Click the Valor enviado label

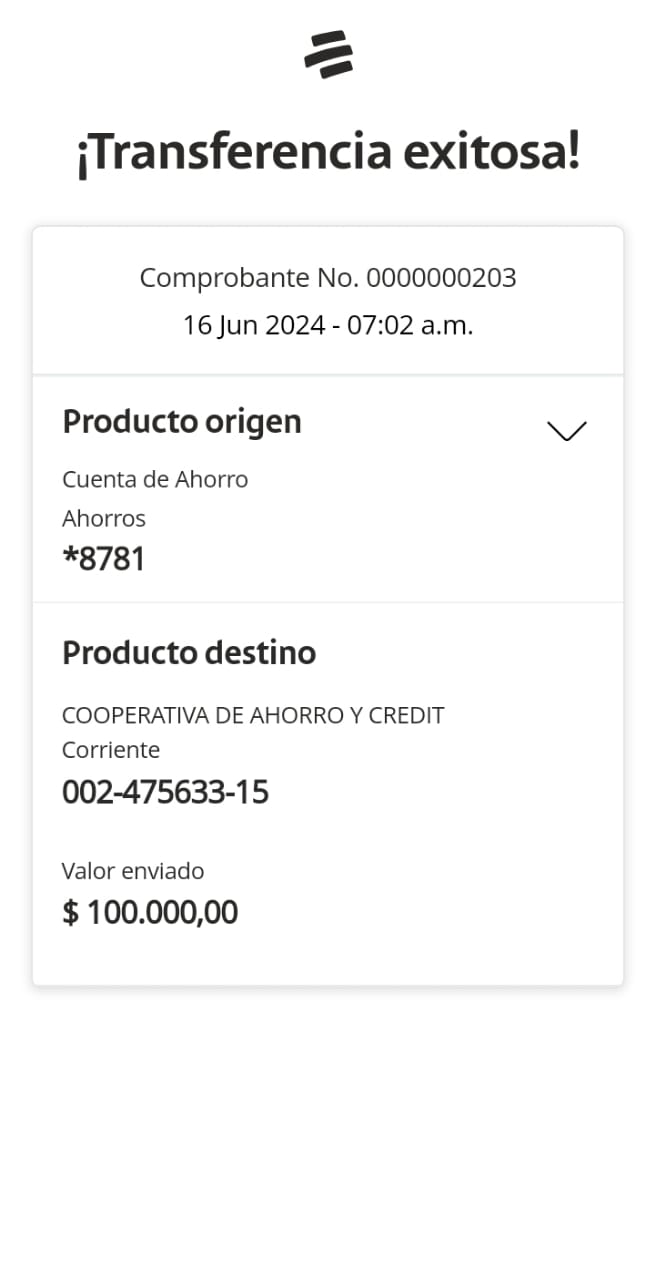click(x=133, y=871)
